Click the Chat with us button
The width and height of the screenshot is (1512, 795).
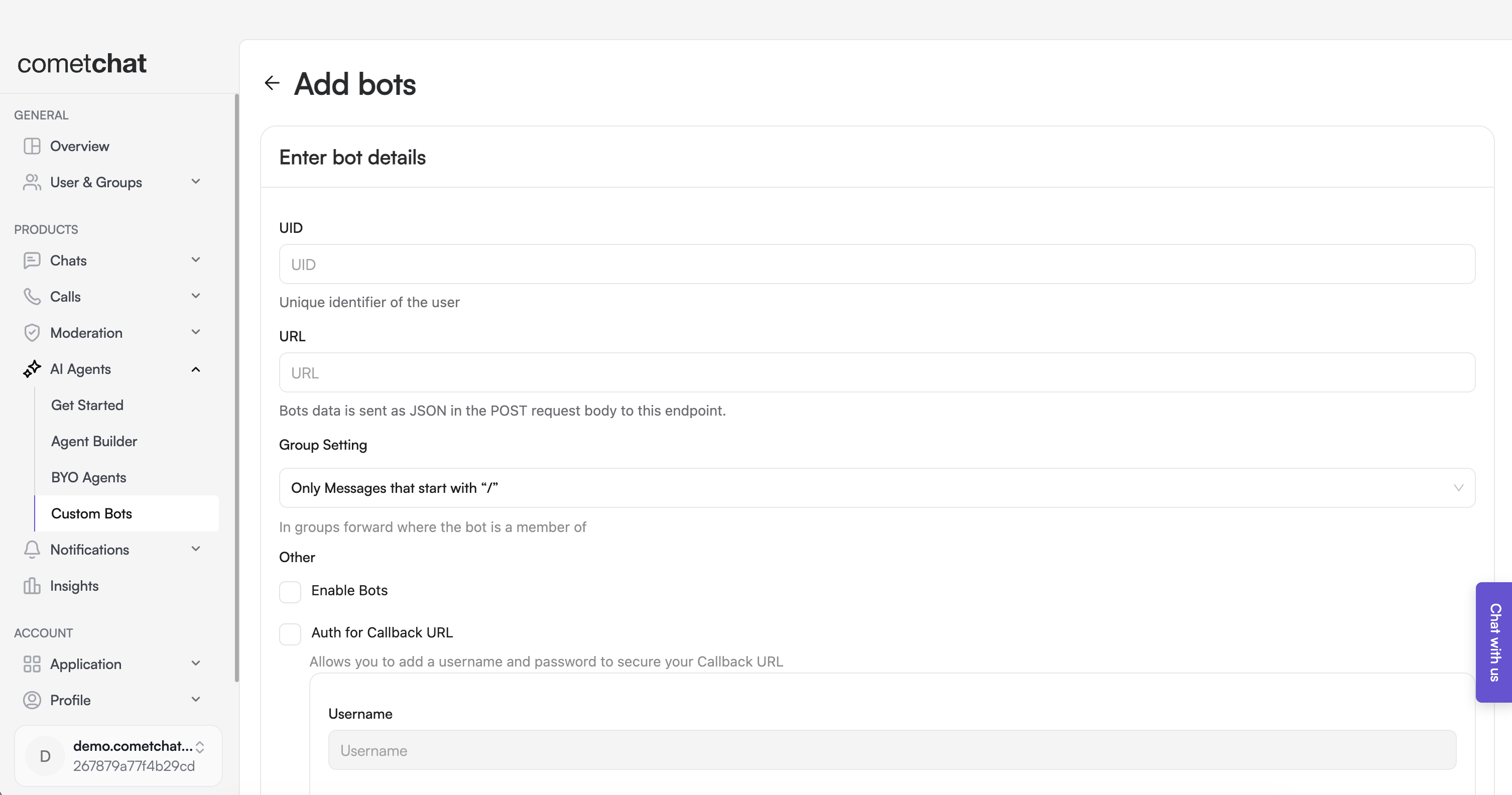pos(1494,642)
